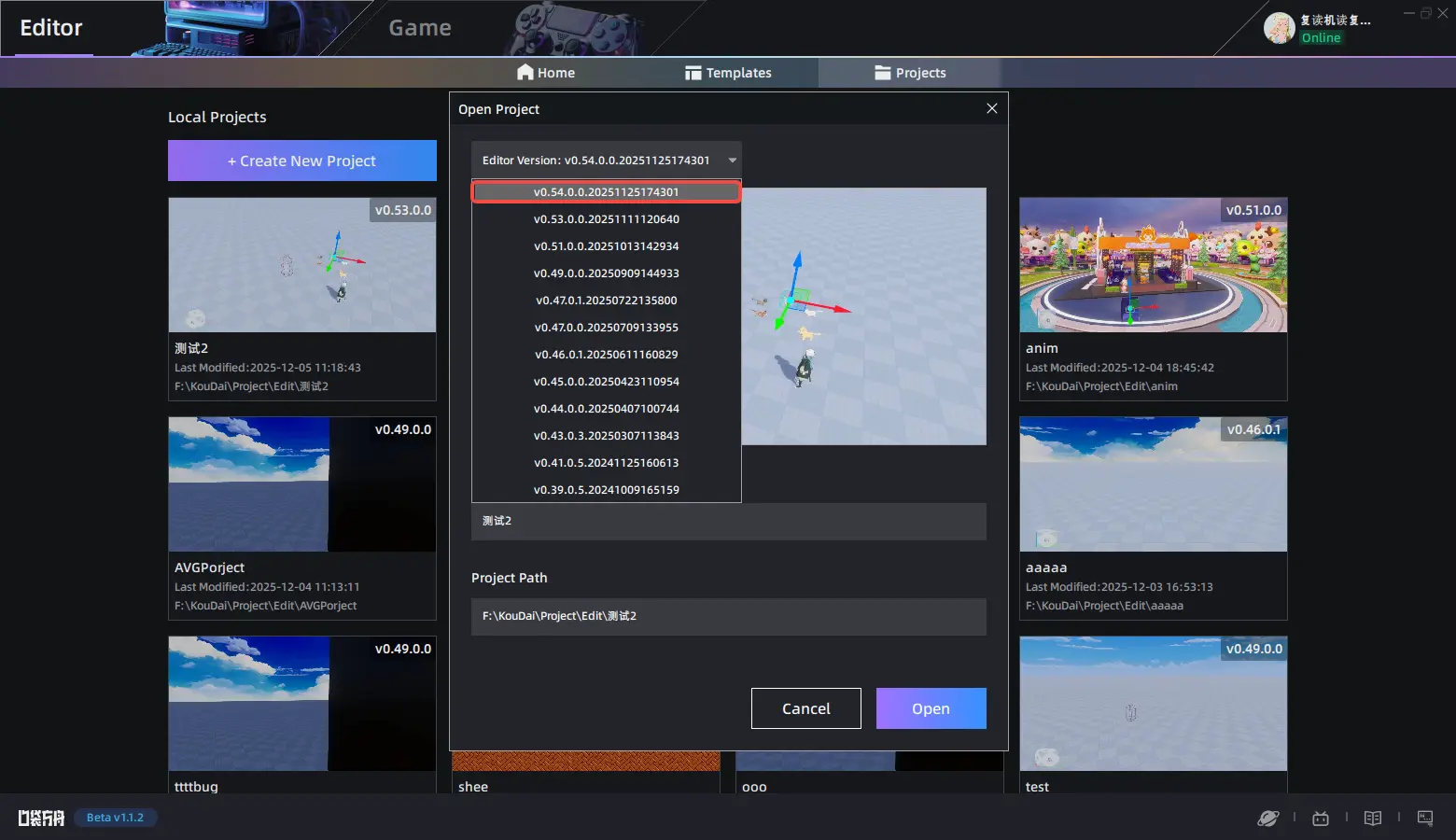This screenshot has height=840, width=1456.
Task: Click the bottom-left app logo
Action: point(41,819)
